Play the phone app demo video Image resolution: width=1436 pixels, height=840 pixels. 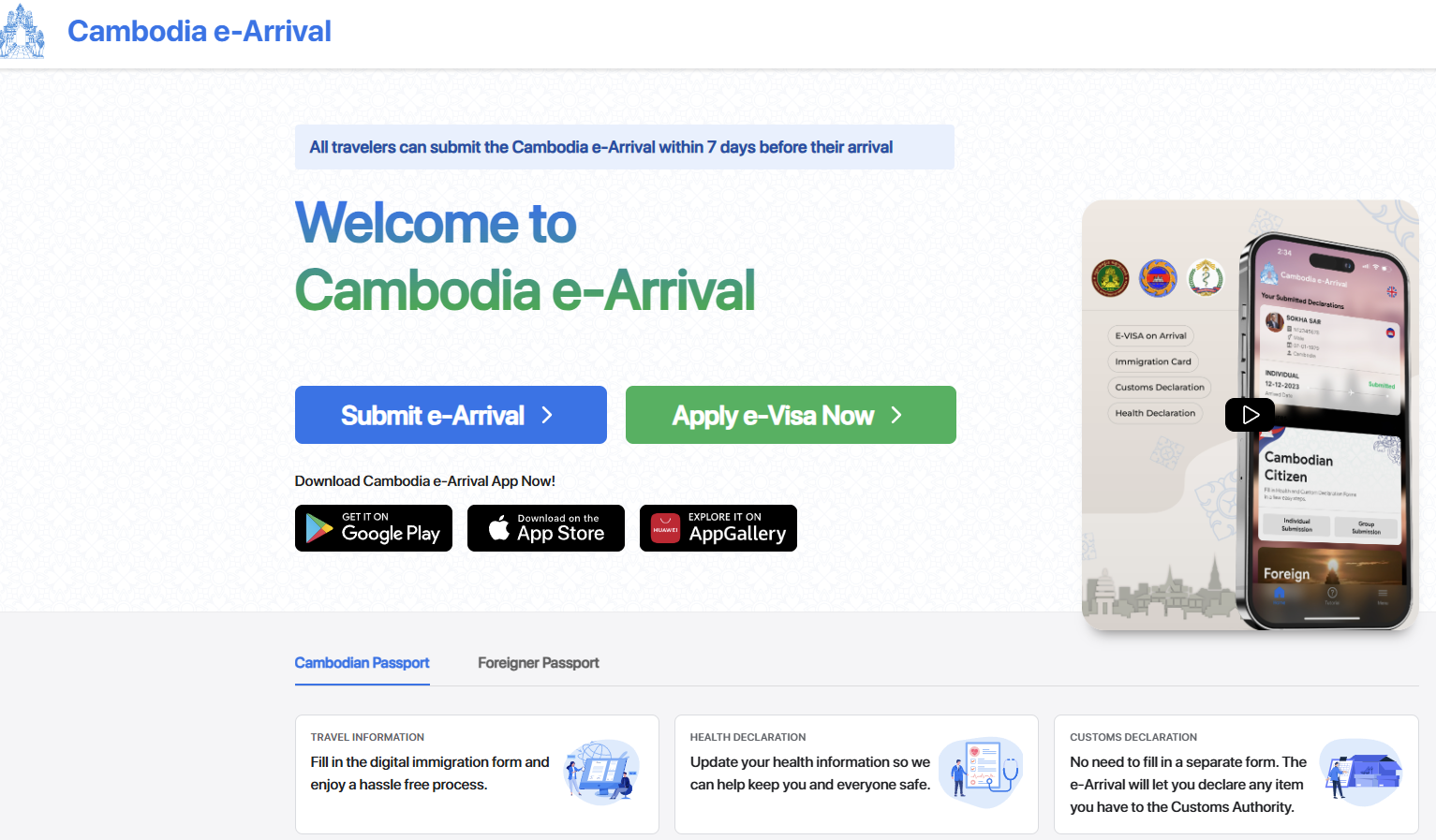[1250, 414]
